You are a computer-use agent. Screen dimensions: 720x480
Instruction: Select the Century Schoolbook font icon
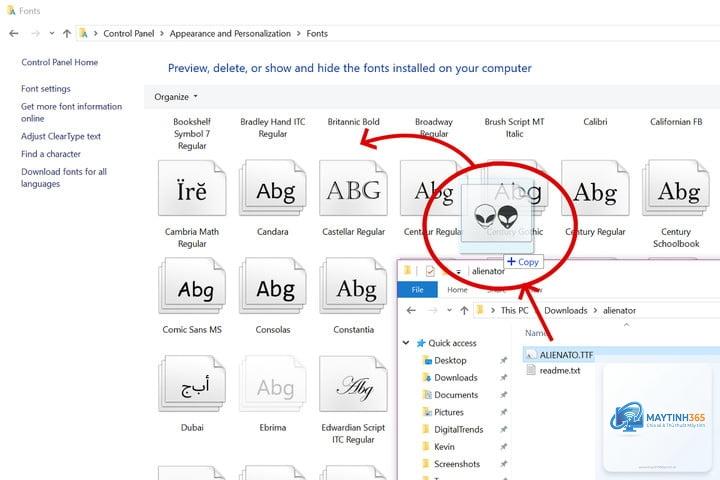[x=676, y=188]
